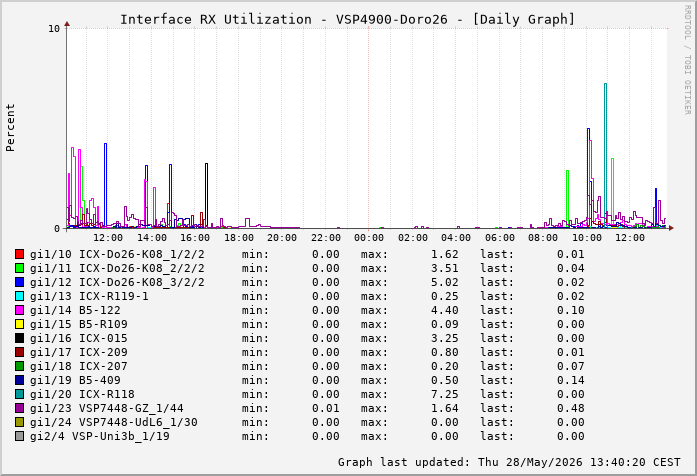
Task: Click the 18:00 time axis label
Action: 239,238
